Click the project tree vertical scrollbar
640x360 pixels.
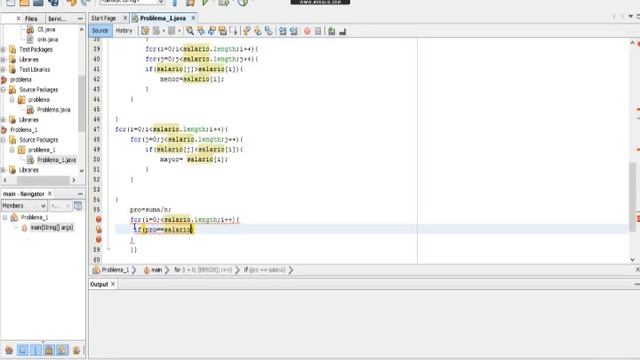81,104
